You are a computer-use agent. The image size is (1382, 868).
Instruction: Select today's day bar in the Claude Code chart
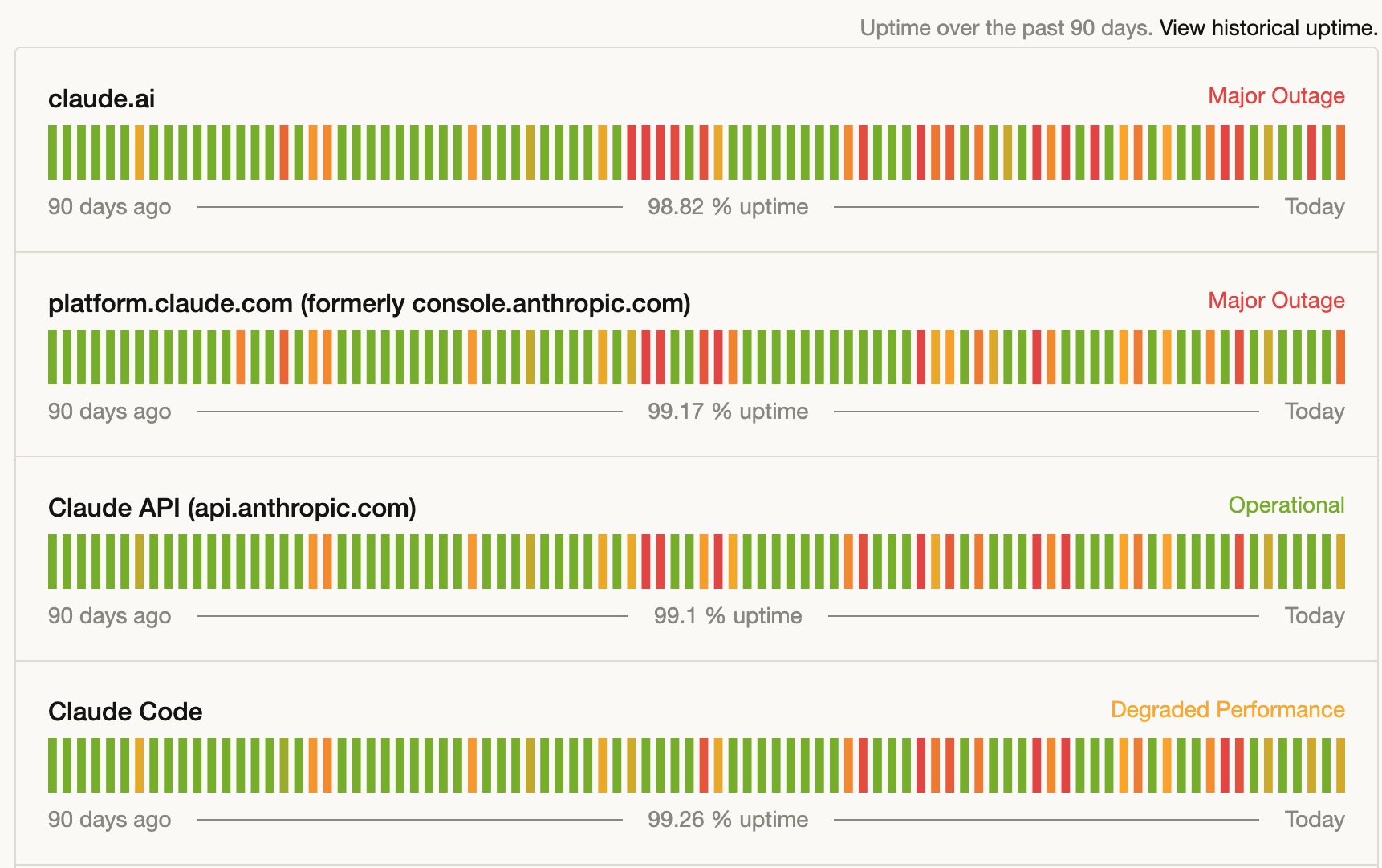[1340, 765]
